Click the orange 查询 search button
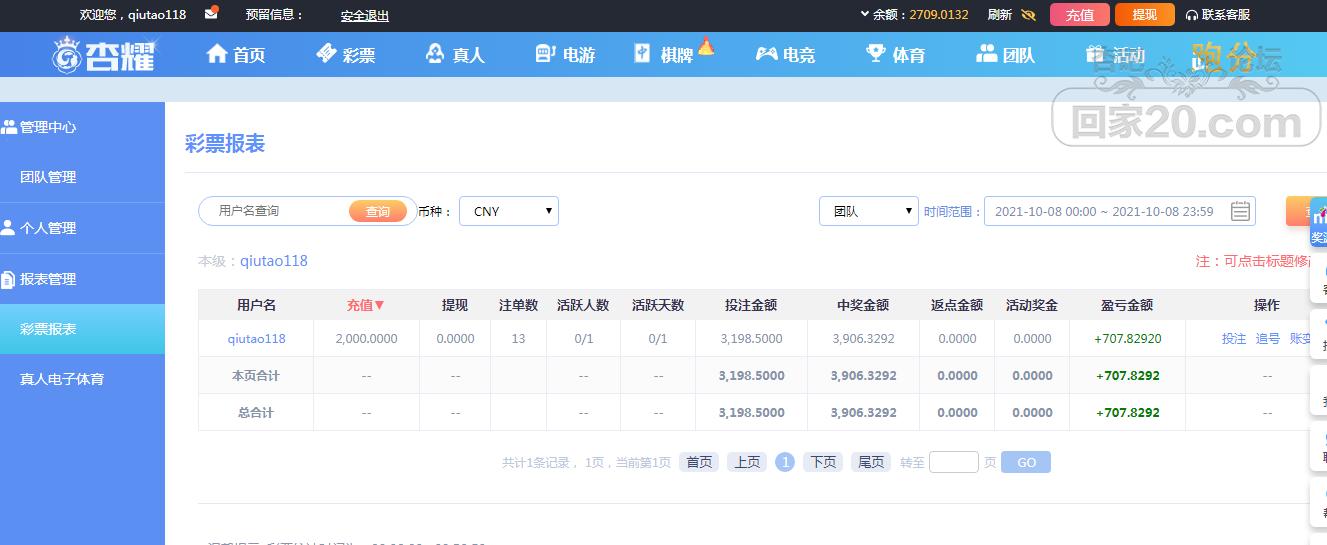Image resolution: width=1327 pixels, height=545 pixels. pyautogui.click(x=378, y=211)
